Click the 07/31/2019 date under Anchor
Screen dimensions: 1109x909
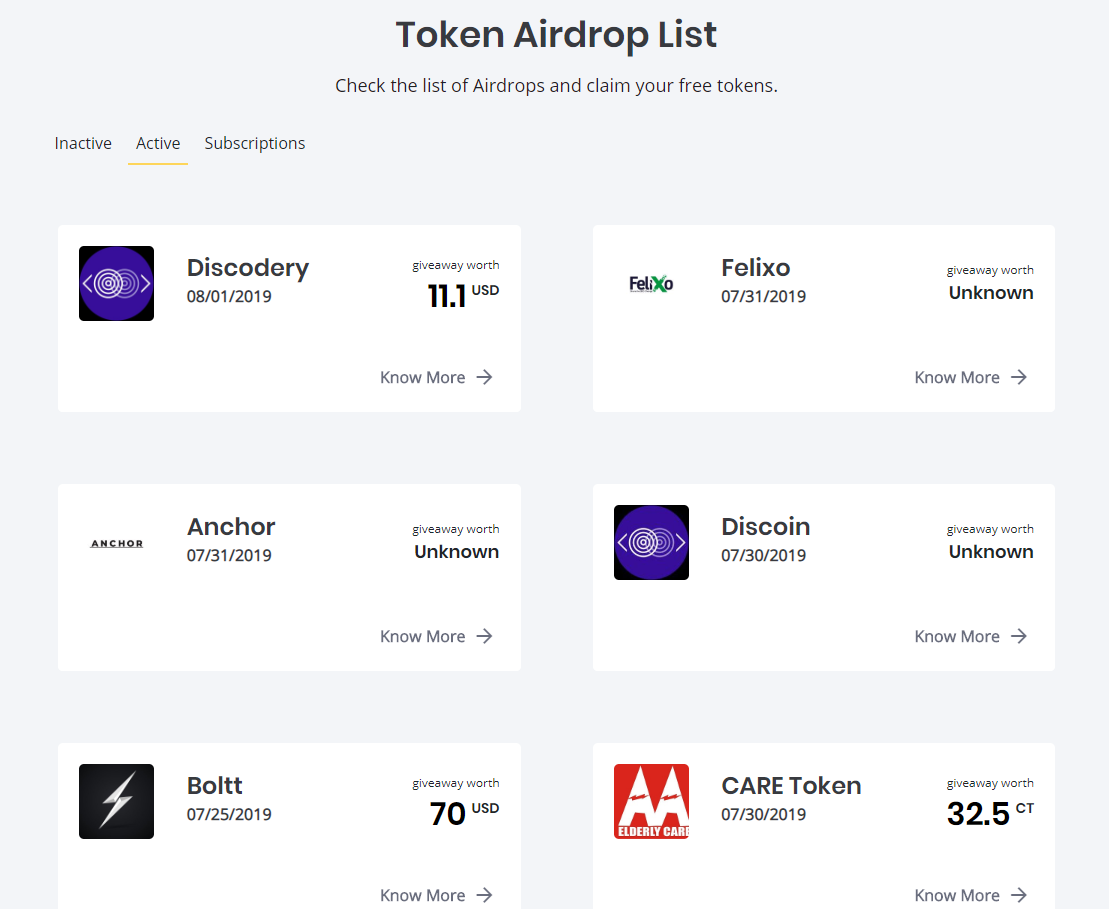pyautogui.click(x=229, y=555)
